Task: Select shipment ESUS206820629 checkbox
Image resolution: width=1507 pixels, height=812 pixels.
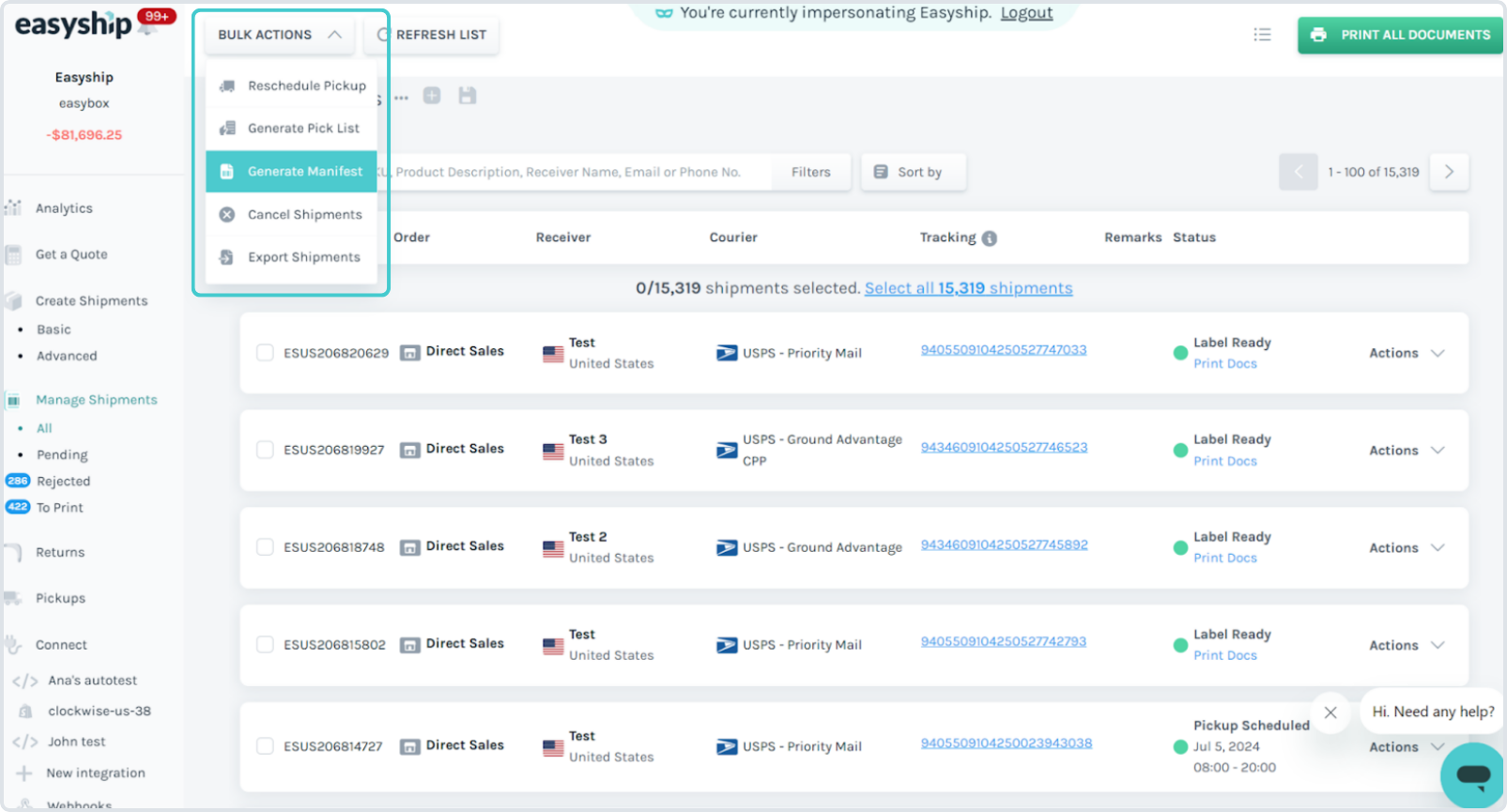Action: coord(265,353)
